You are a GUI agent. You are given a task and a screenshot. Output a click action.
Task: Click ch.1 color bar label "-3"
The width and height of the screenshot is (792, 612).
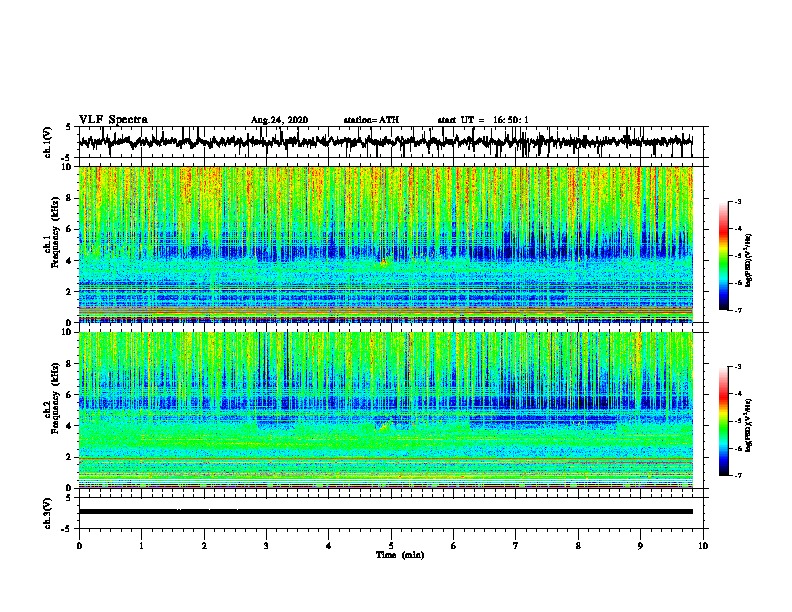pos(738,202)
